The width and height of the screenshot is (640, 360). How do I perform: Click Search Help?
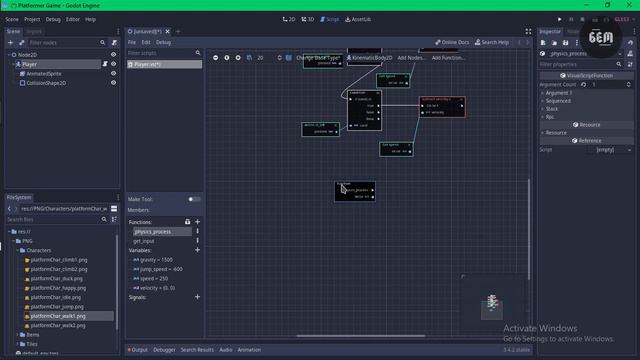tap(491, 42)
